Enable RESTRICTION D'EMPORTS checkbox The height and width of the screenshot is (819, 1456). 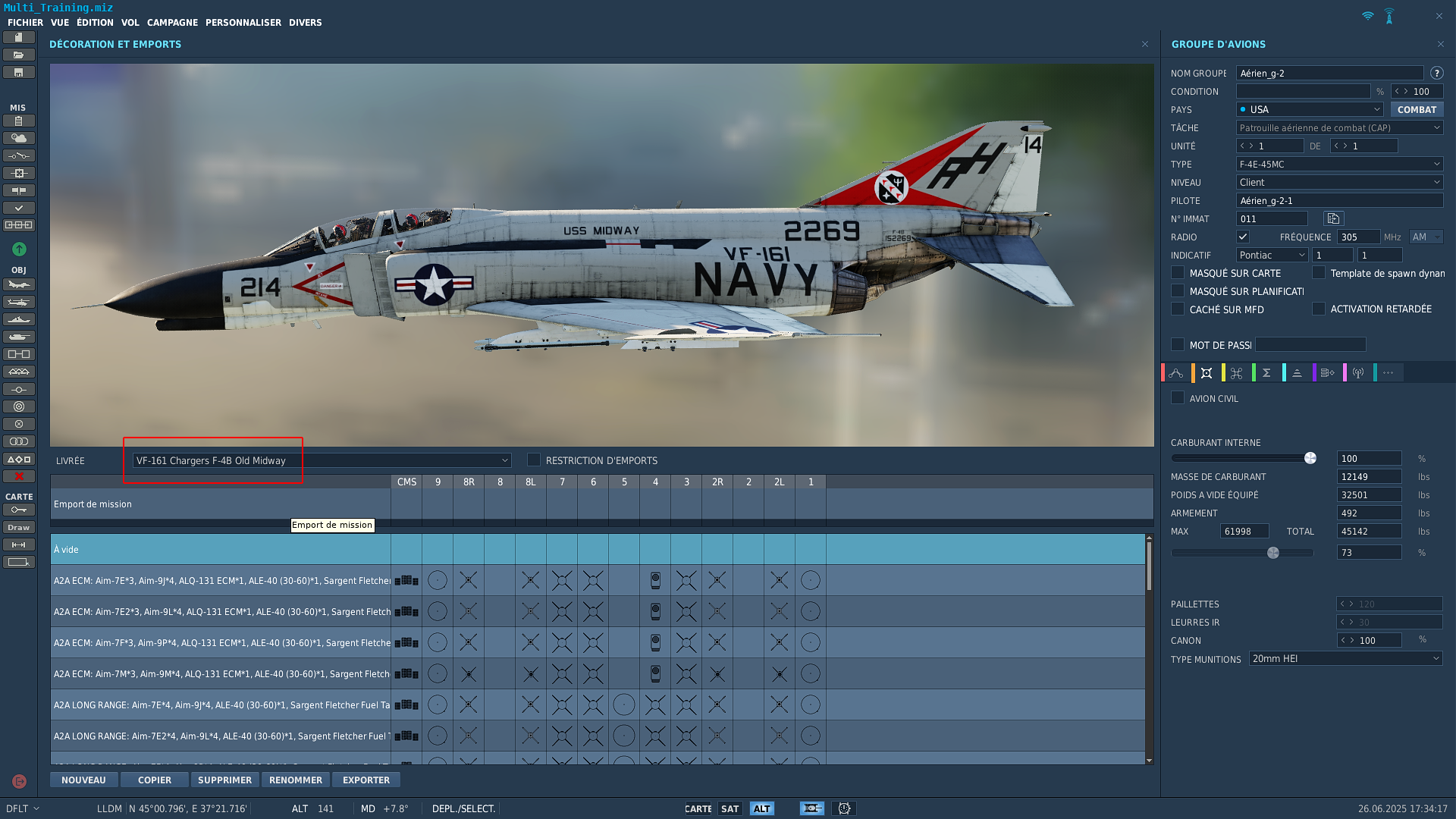[534, 460]
